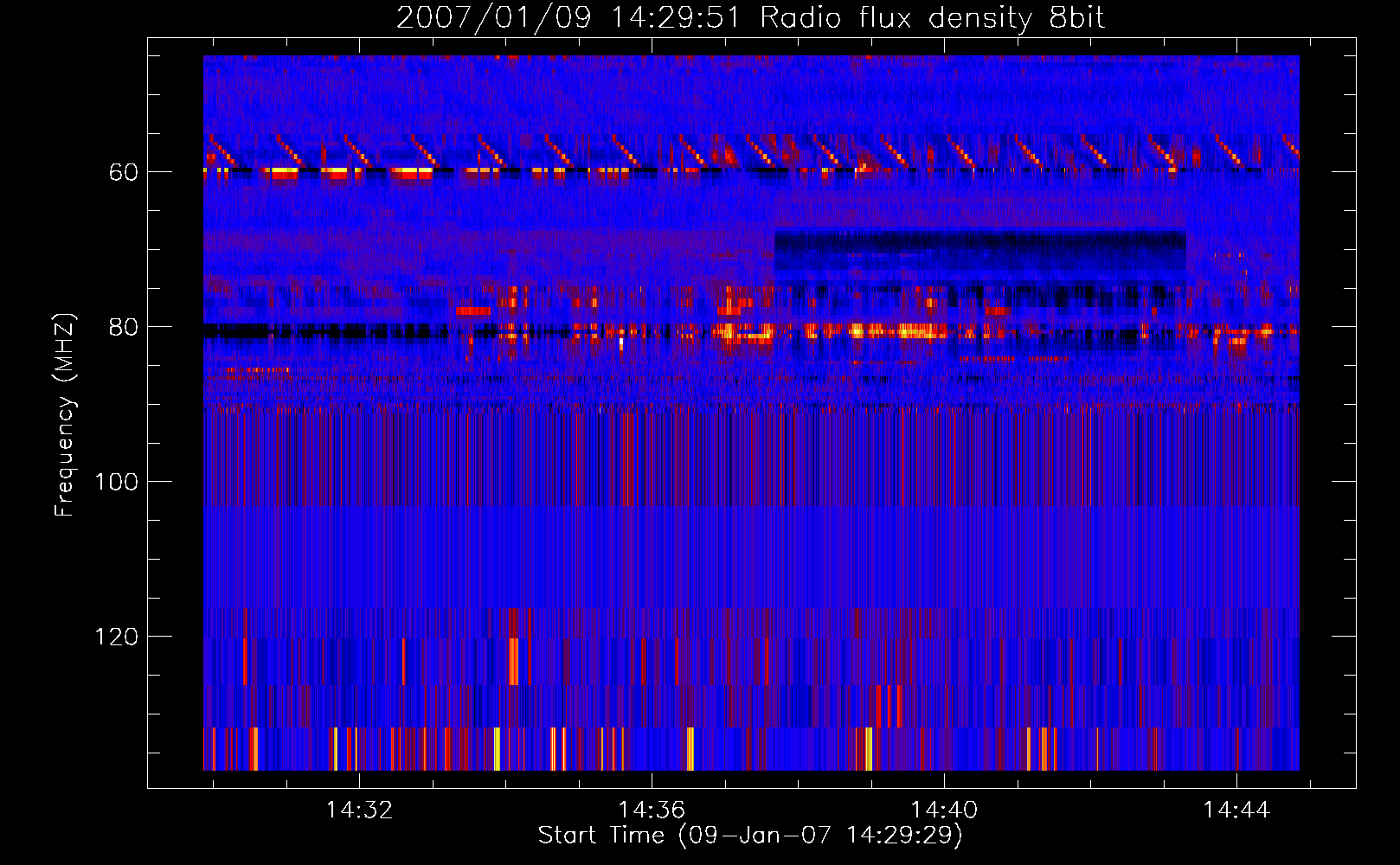Image resolution: width=1400 pixels, height=865 pixels.
Task: Click the plot title "2007/01/09 14:29:51 Radio flux density 8bit"
Action: [x=750, y=17]
